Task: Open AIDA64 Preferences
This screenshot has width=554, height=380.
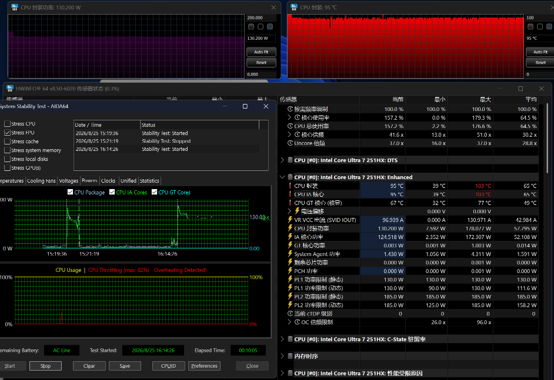Action: pos(204,366)
